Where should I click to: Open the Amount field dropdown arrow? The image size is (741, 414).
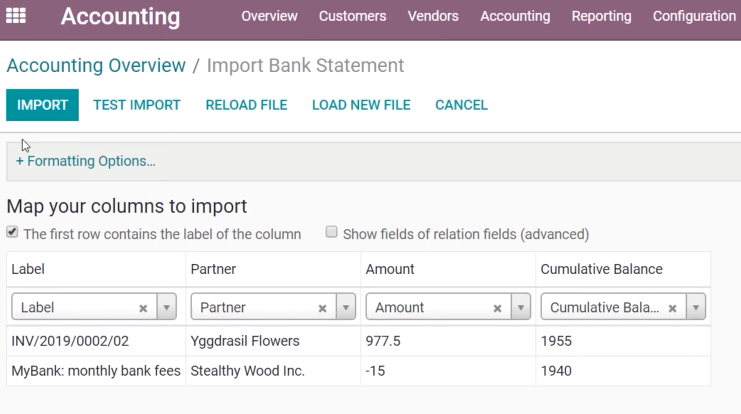pyautogui.click(x=521, y=307)
